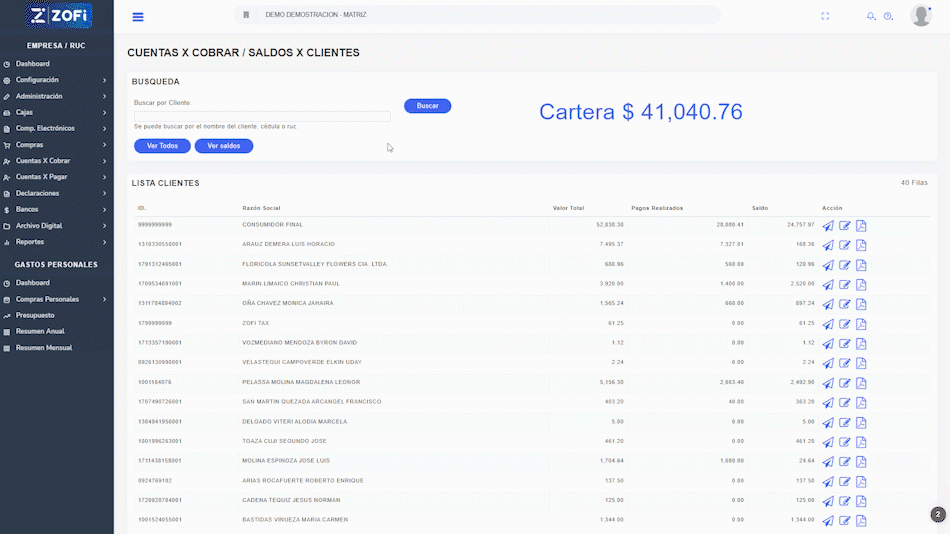
Task: Expand the Configuración sidebar menu
Action: pos(56,80)
